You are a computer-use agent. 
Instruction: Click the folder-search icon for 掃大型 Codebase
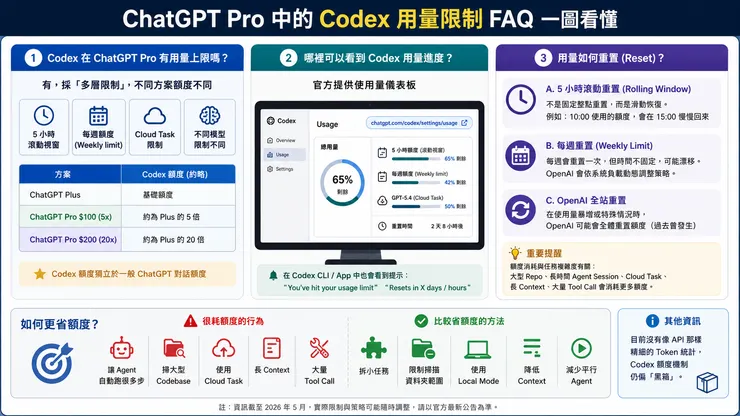(x=174, y=348)
